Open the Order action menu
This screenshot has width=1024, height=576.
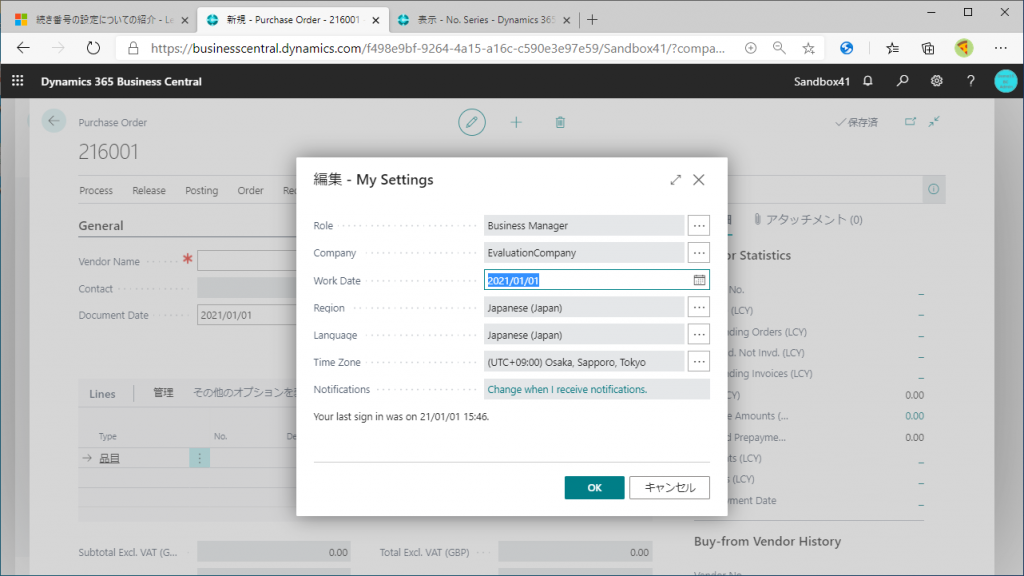250,191
